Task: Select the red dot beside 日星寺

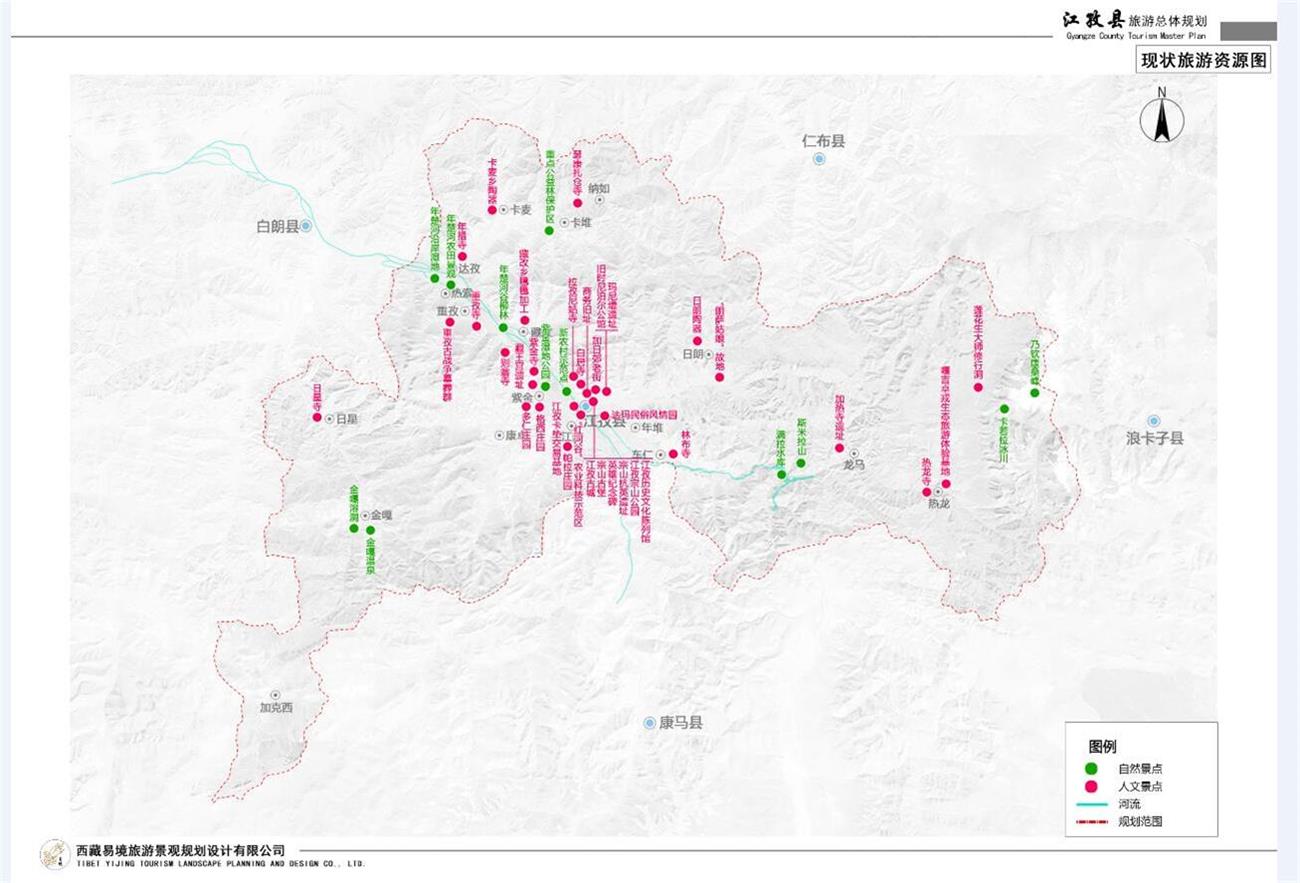Action: click(317, 417)
